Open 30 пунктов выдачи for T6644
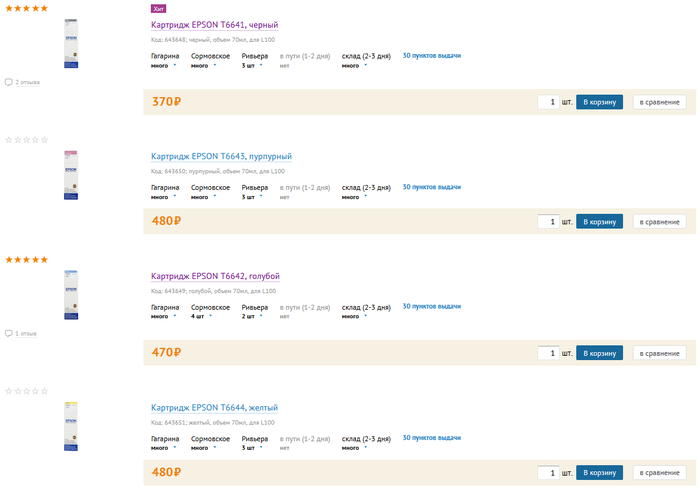Screen dimensions: 700x491 [x=432, y=438]
